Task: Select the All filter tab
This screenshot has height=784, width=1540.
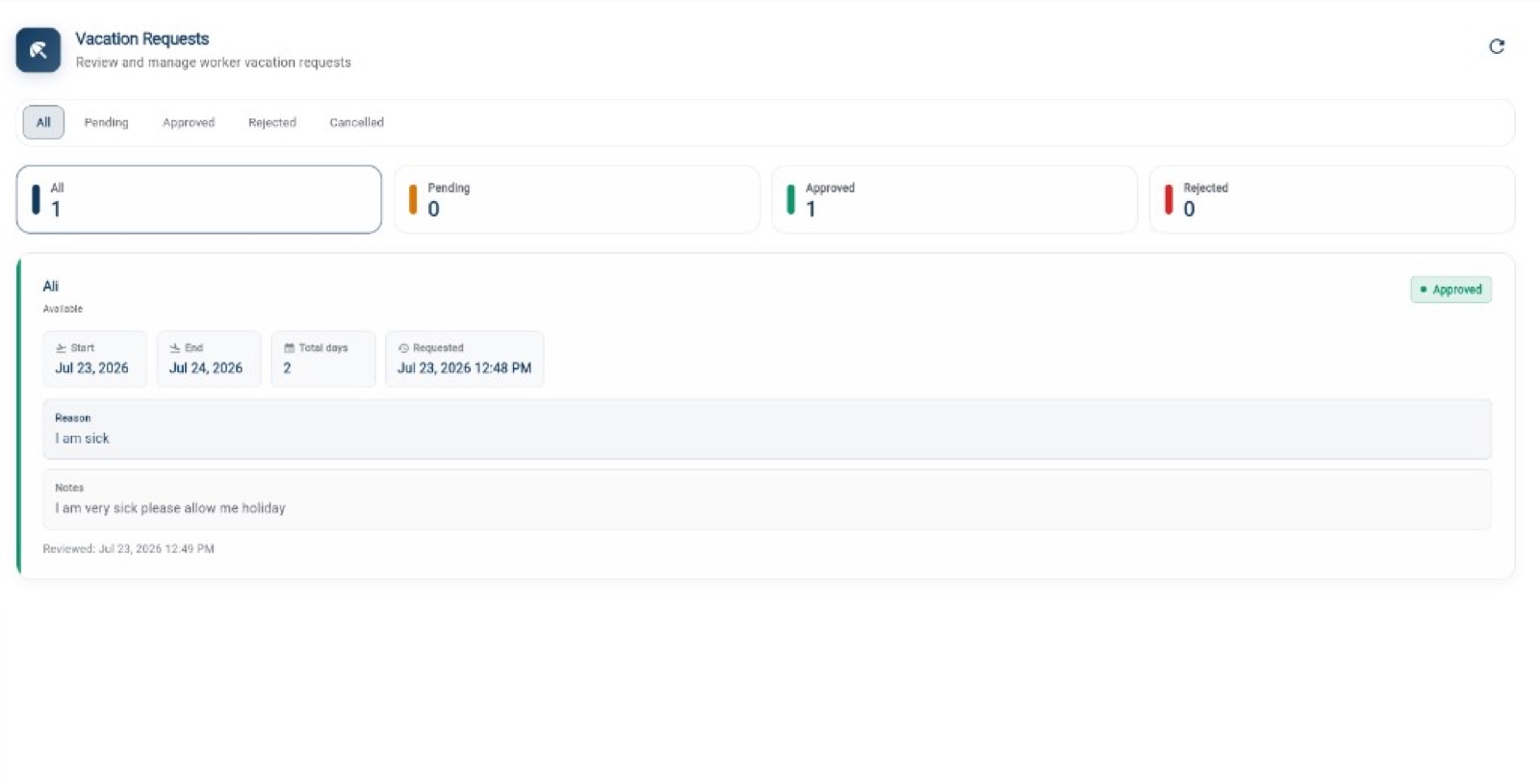Action: point(43,122)
